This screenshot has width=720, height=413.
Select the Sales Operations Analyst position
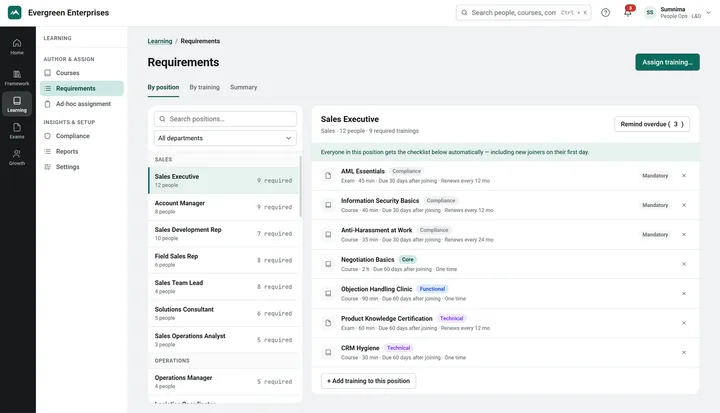[x=223, y=340]
